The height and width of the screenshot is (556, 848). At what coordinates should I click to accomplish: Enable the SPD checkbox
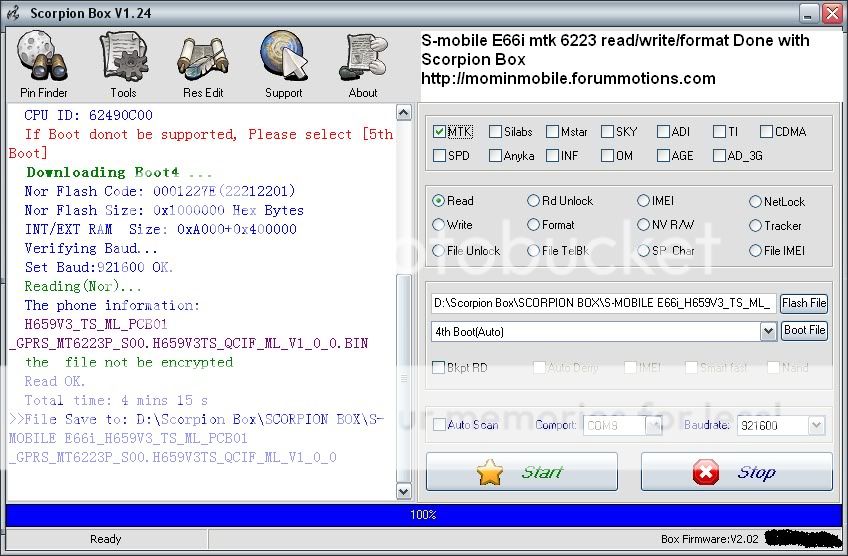(x=439, y=156)
